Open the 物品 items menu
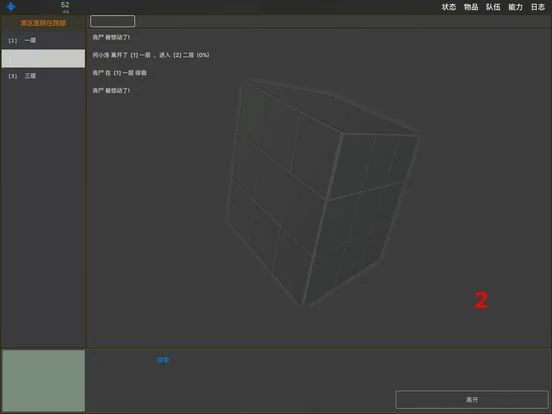This screenshot has height=414, width=552. coord(471,7)
